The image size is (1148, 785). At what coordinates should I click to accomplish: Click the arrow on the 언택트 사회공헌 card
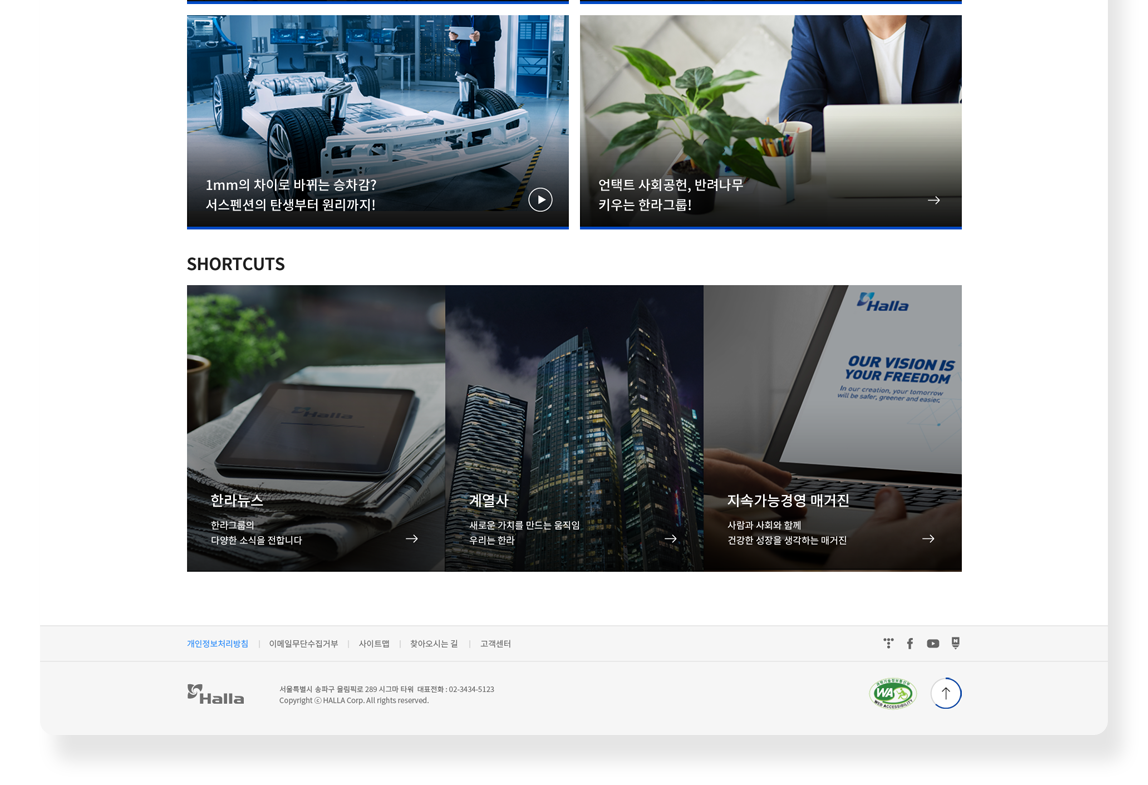[933, 200]
